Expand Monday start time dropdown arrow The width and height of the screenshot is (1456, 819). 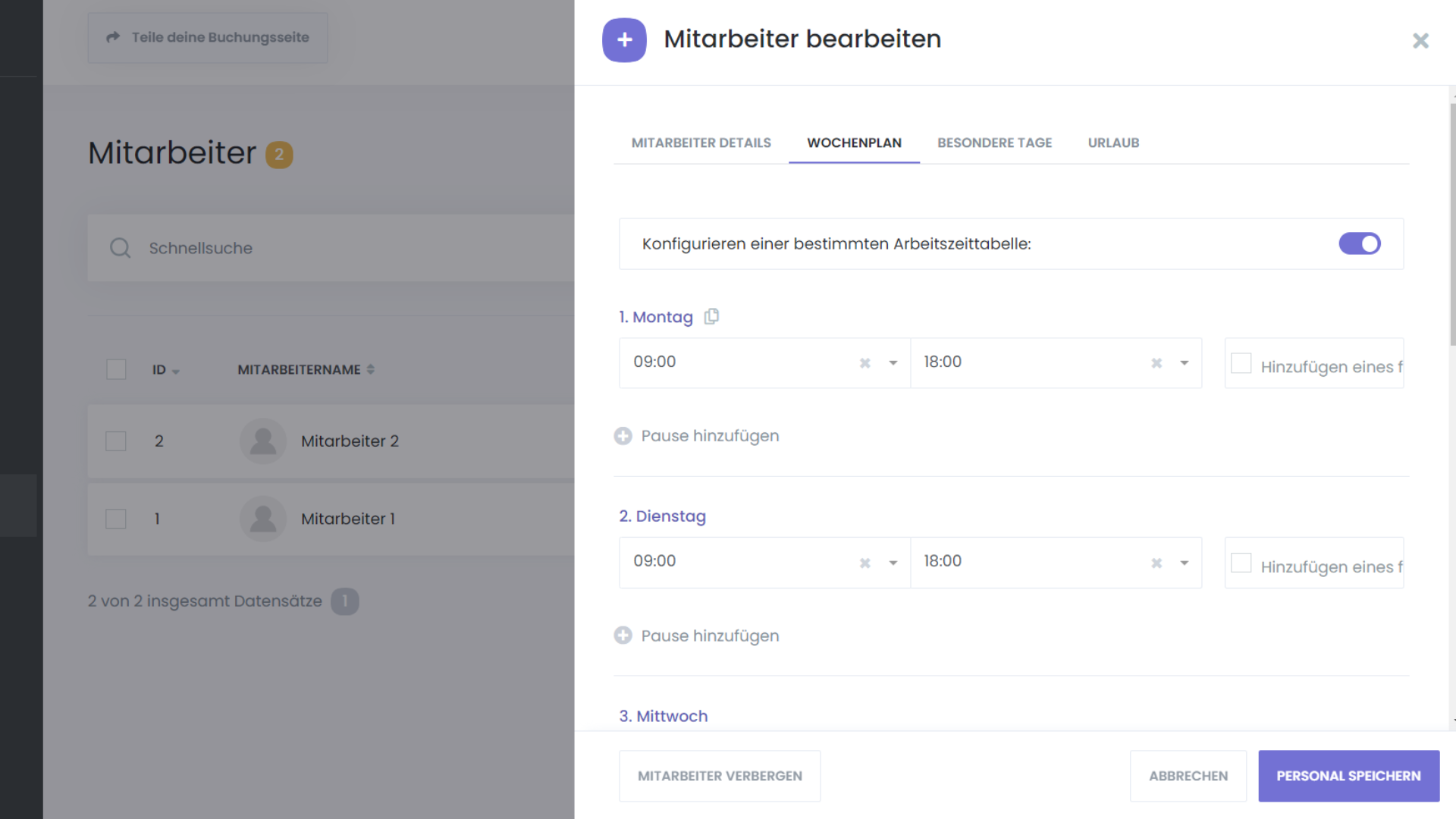893,363
